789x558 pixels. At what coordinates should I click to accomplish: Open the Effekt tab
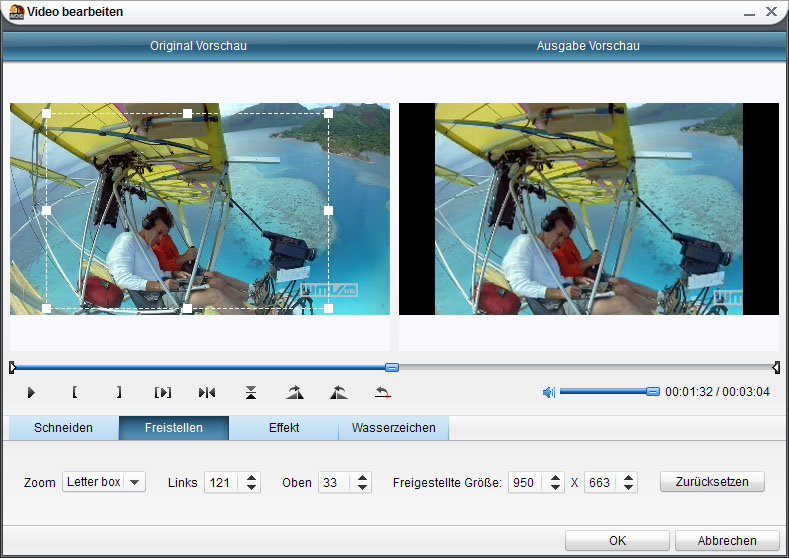coord(284,428)
